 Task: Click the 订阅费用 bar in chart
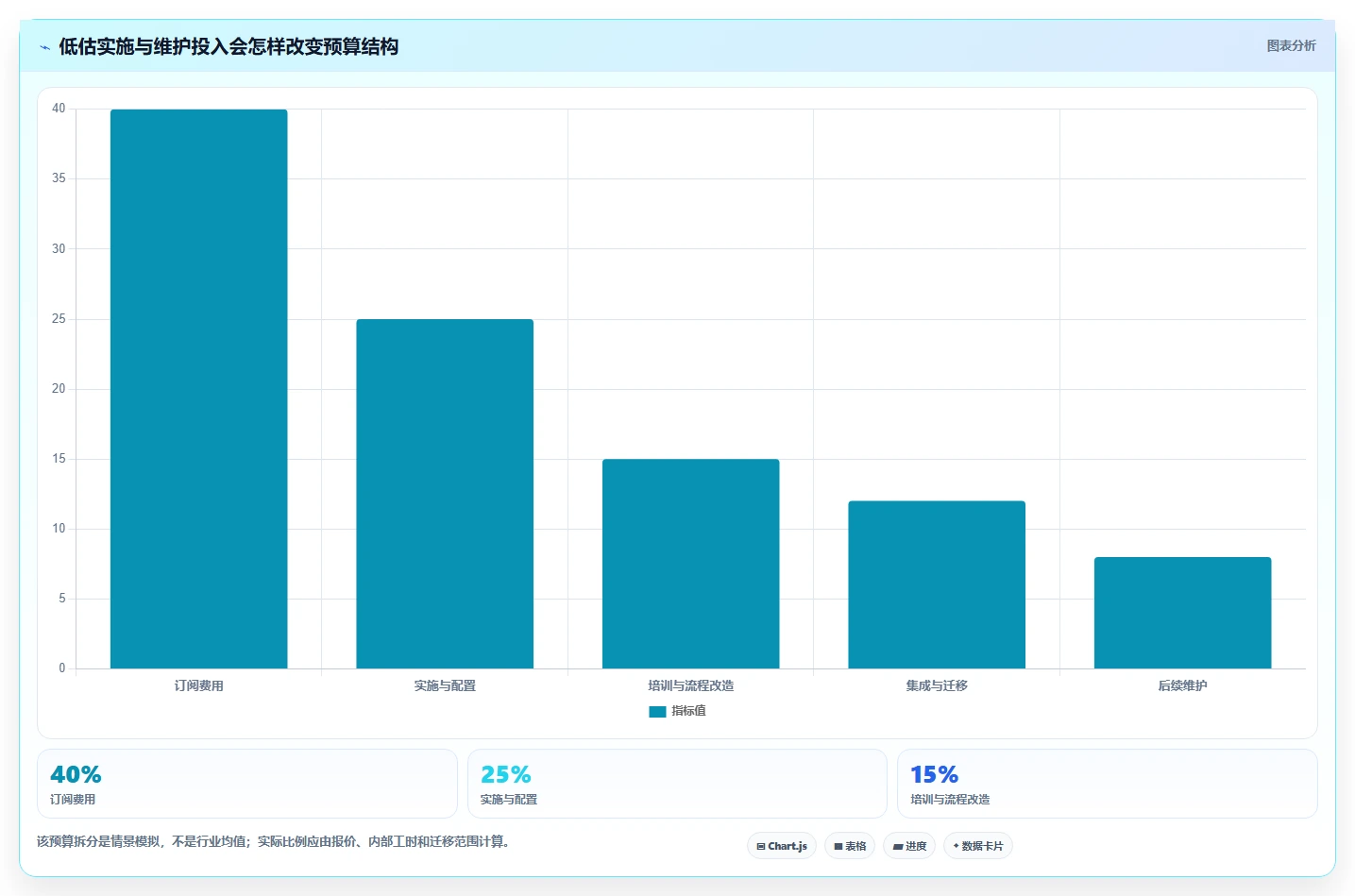point(199,389)
